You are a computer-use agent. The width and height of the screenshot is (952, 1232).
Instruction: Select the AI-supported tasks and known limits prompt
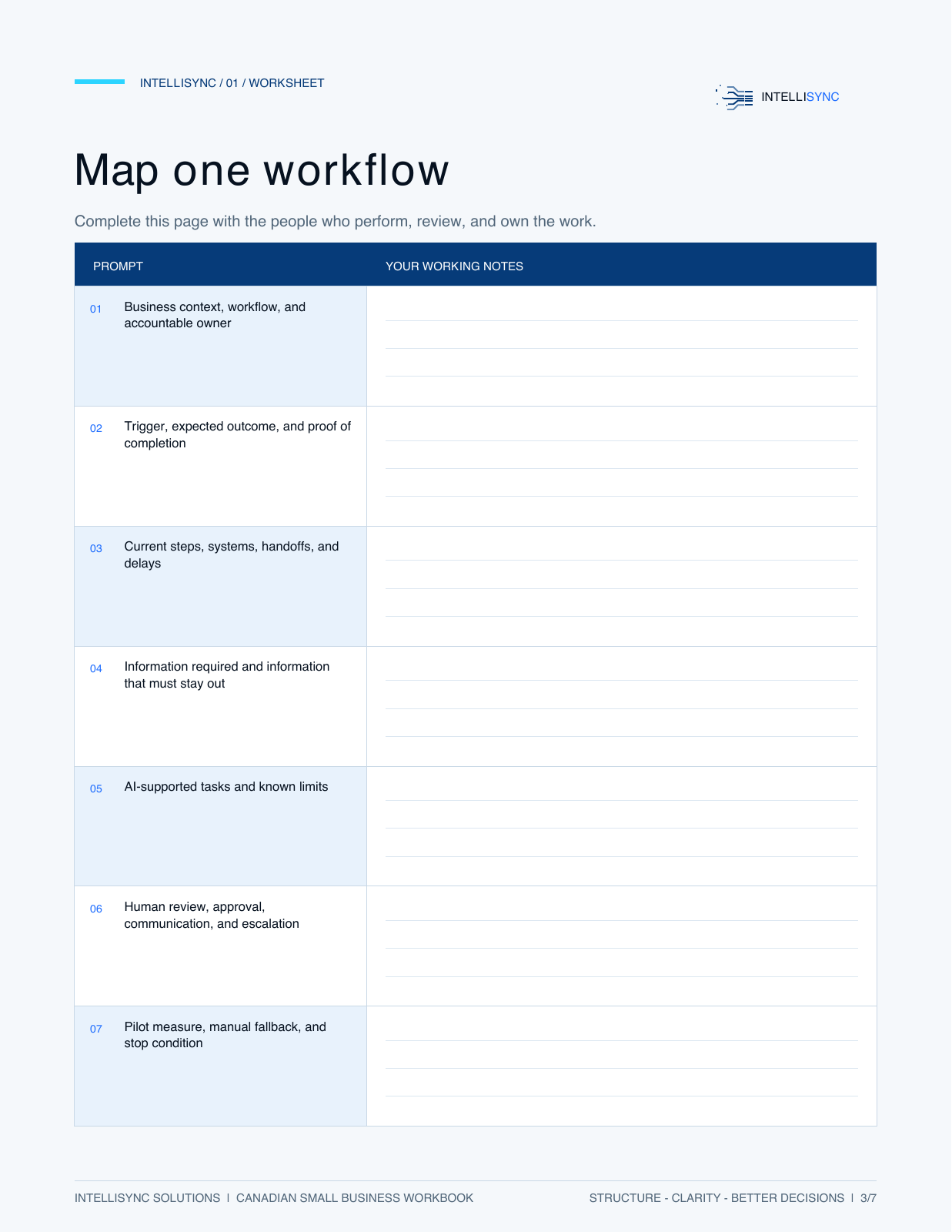tap(226, 787)
